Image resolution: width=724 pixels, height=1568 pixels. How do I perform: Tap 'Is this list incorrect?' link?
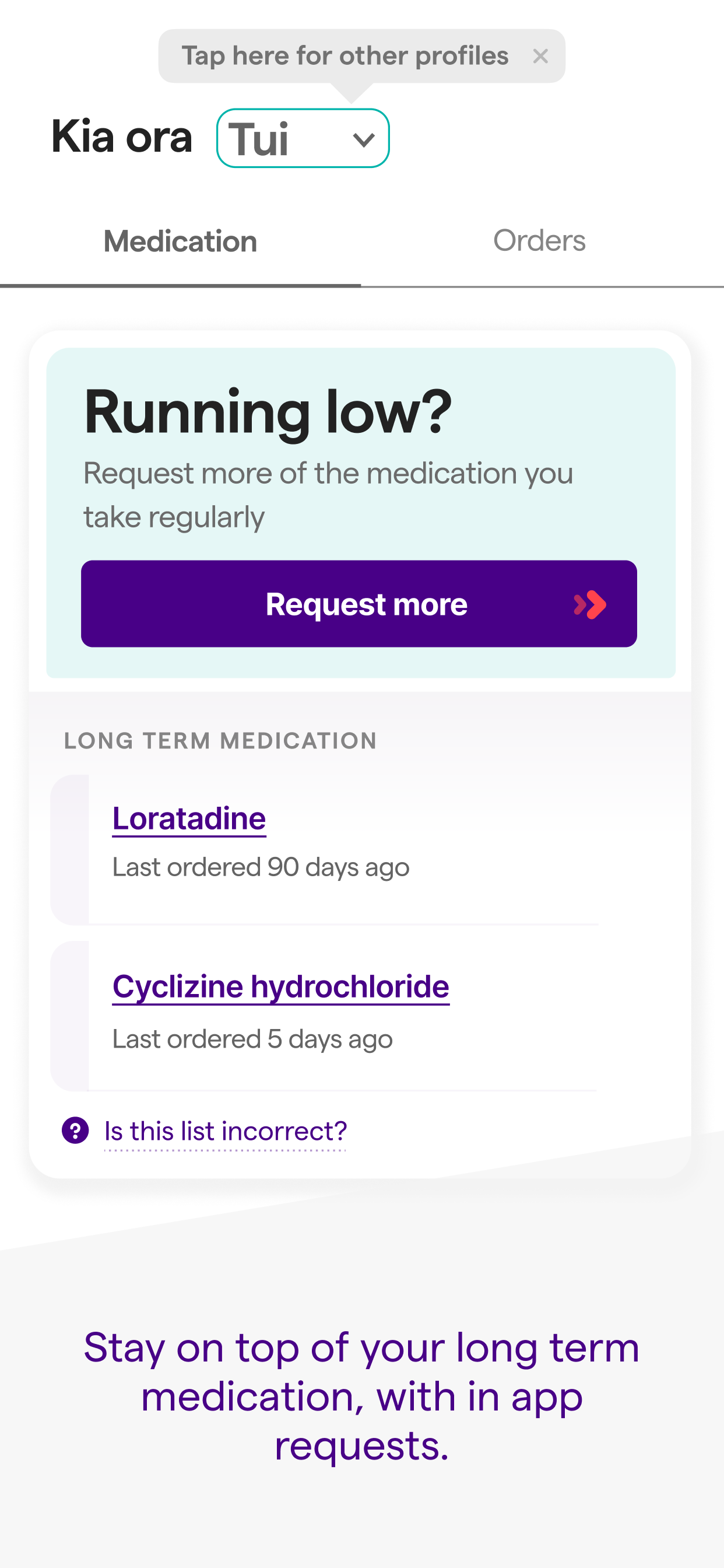click(225, 1132)
